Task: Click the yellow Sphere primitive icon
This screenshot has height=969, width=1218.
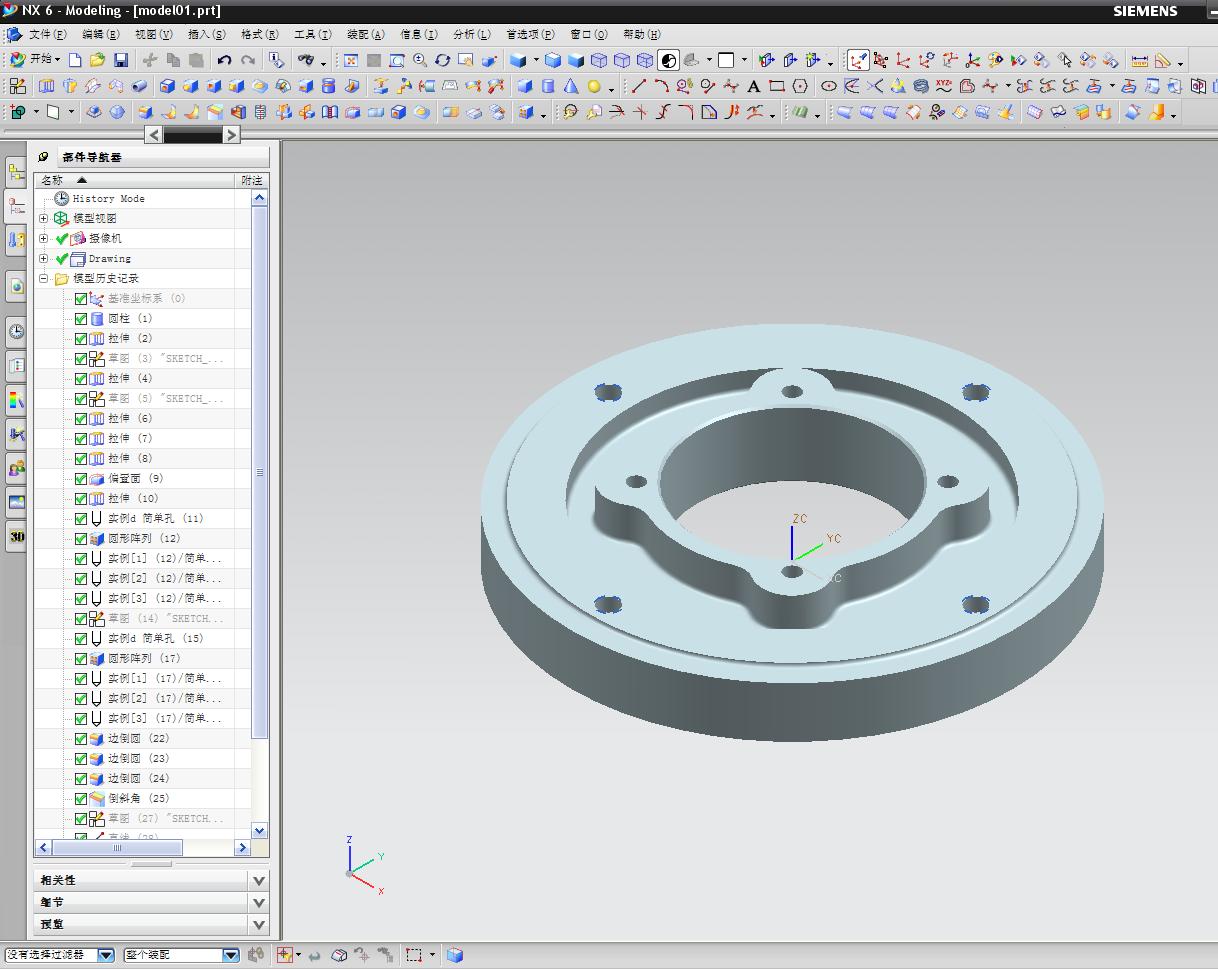Action: [594, 87]
